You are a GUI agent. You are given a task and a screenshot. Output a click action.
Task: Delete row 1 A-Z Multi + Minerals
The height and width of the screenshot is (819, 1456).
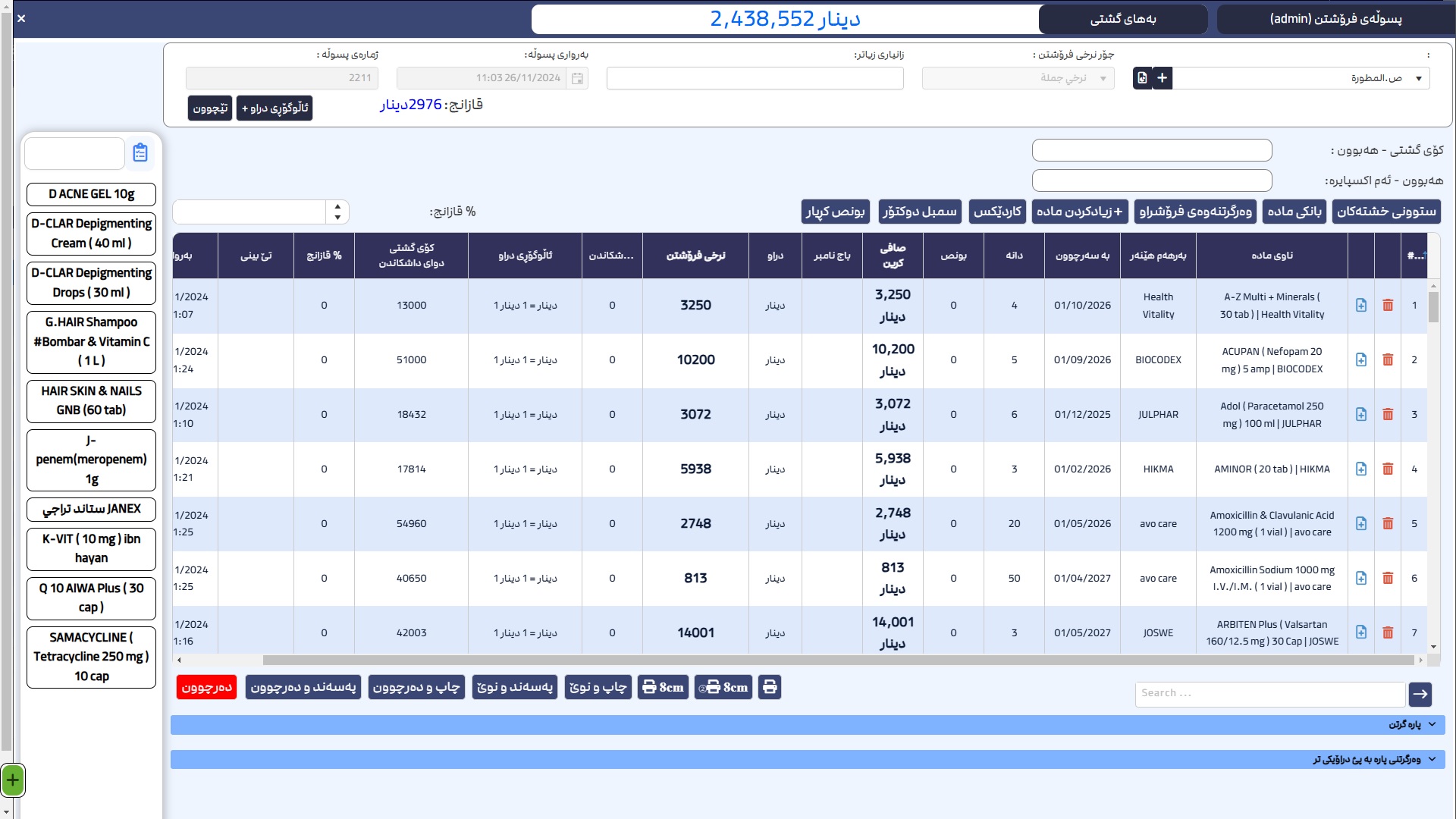tap(1388, 305)
